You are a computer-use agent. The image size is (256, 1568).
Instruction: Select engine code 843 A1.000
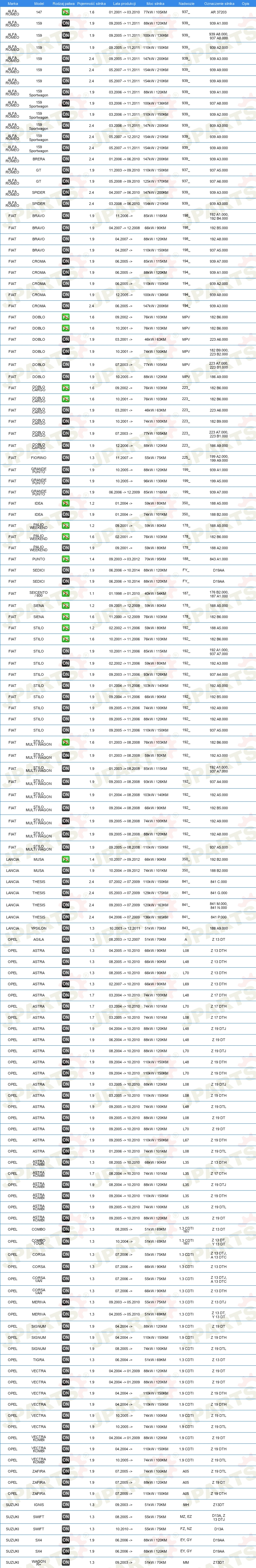pos(218,559)
